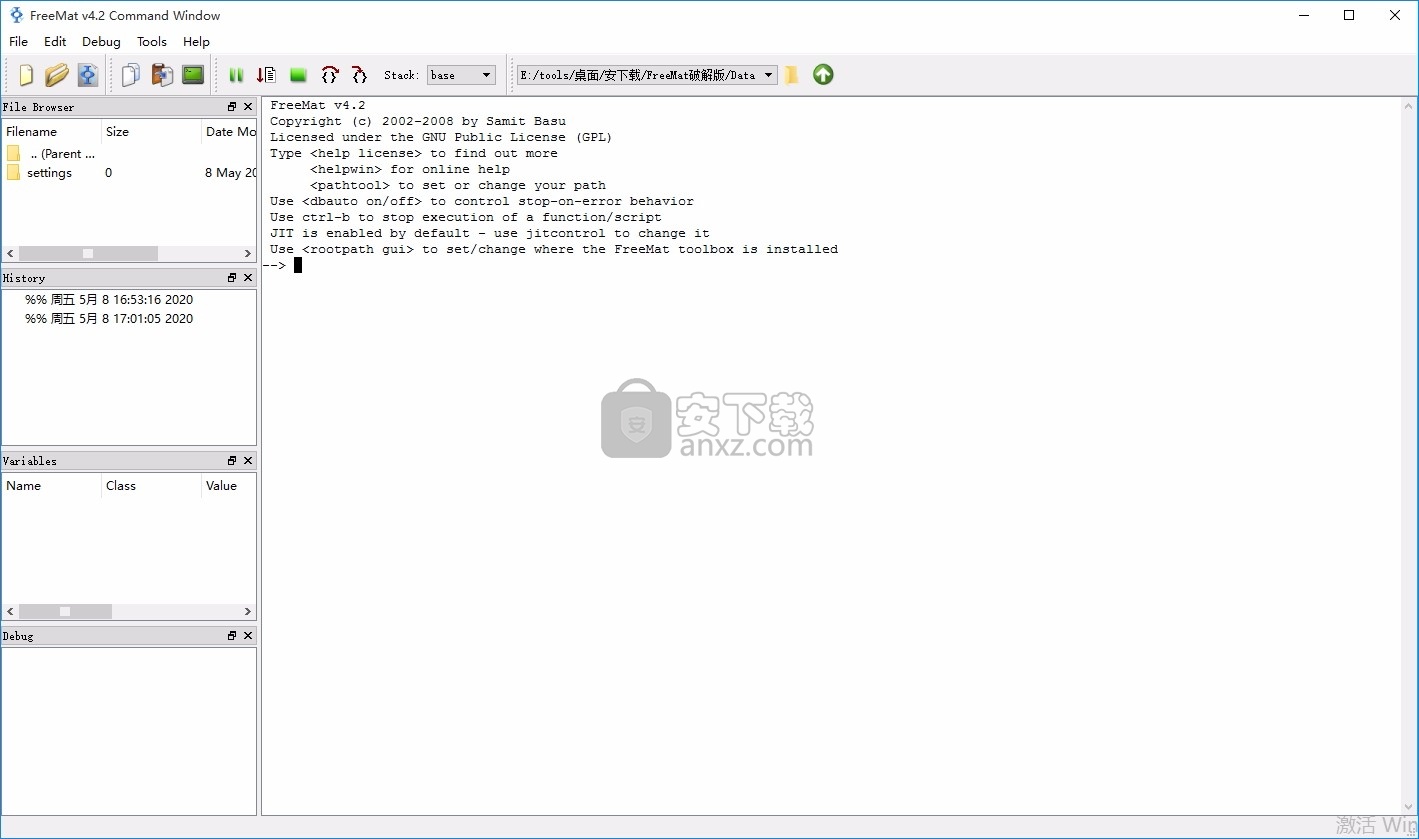
Task: Close the History panel
Action: click(248, 278)
